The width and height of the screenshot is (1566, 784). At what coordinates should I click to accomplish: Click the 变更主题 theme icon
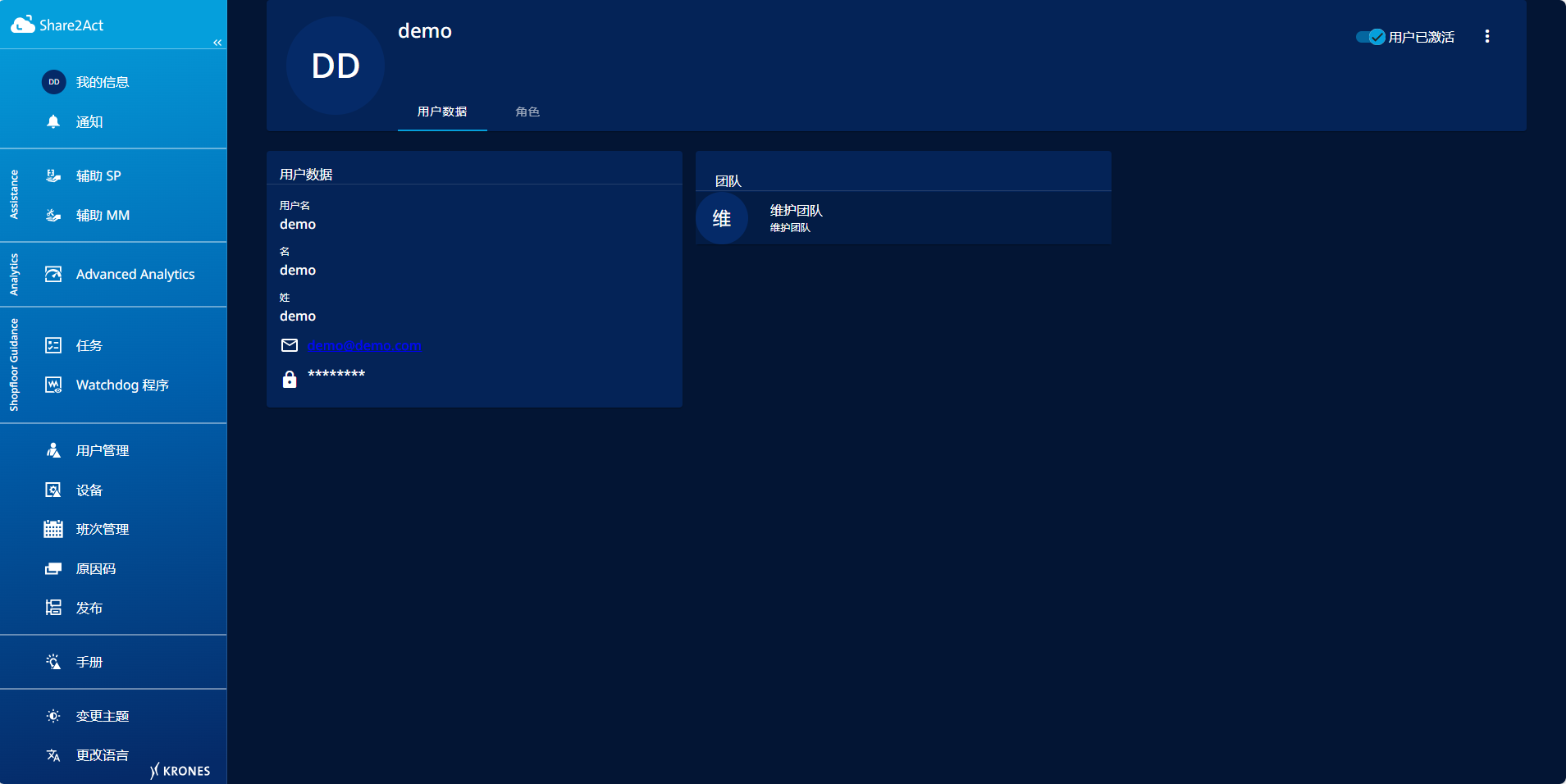click(x=53, y=716)
